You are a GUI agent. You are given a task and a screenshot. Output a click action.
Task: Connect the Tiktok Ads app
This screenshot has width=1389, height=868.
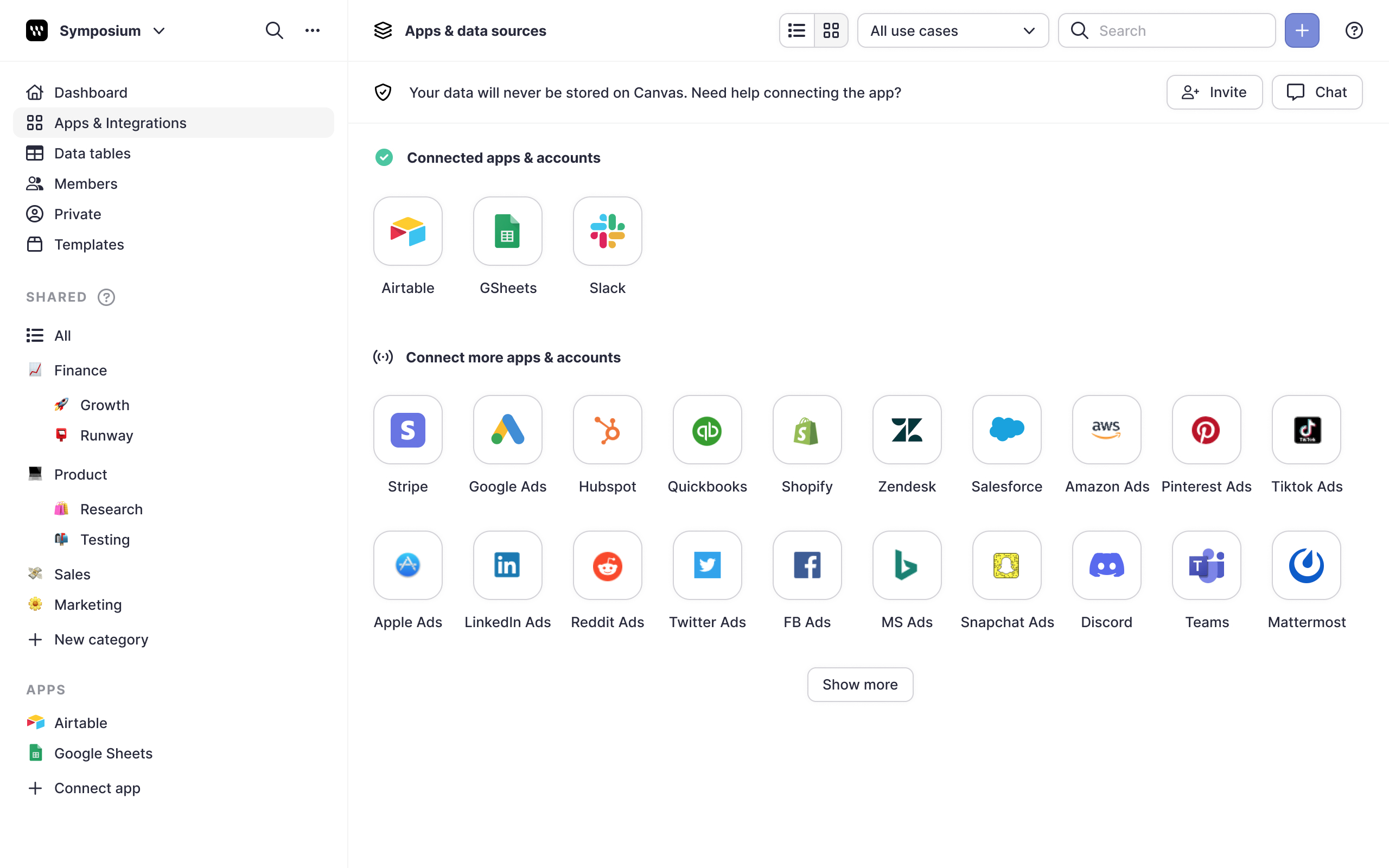1307,430
